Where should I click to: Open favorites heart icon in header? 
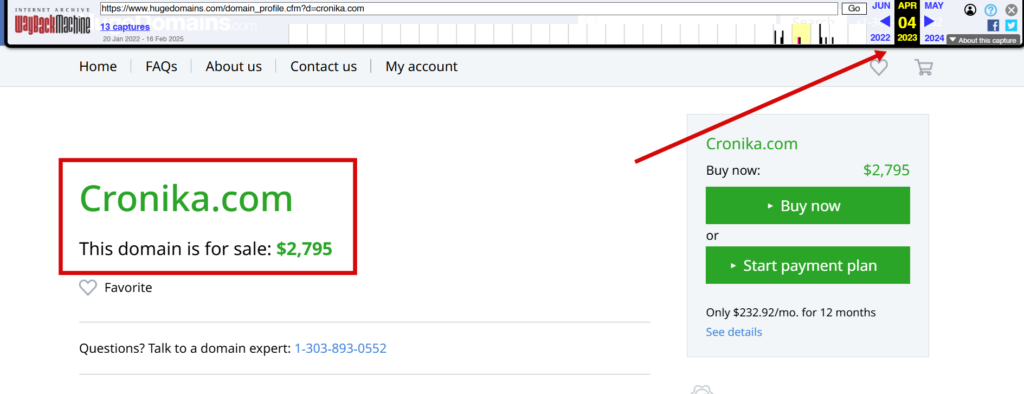[x=879, y=67]
